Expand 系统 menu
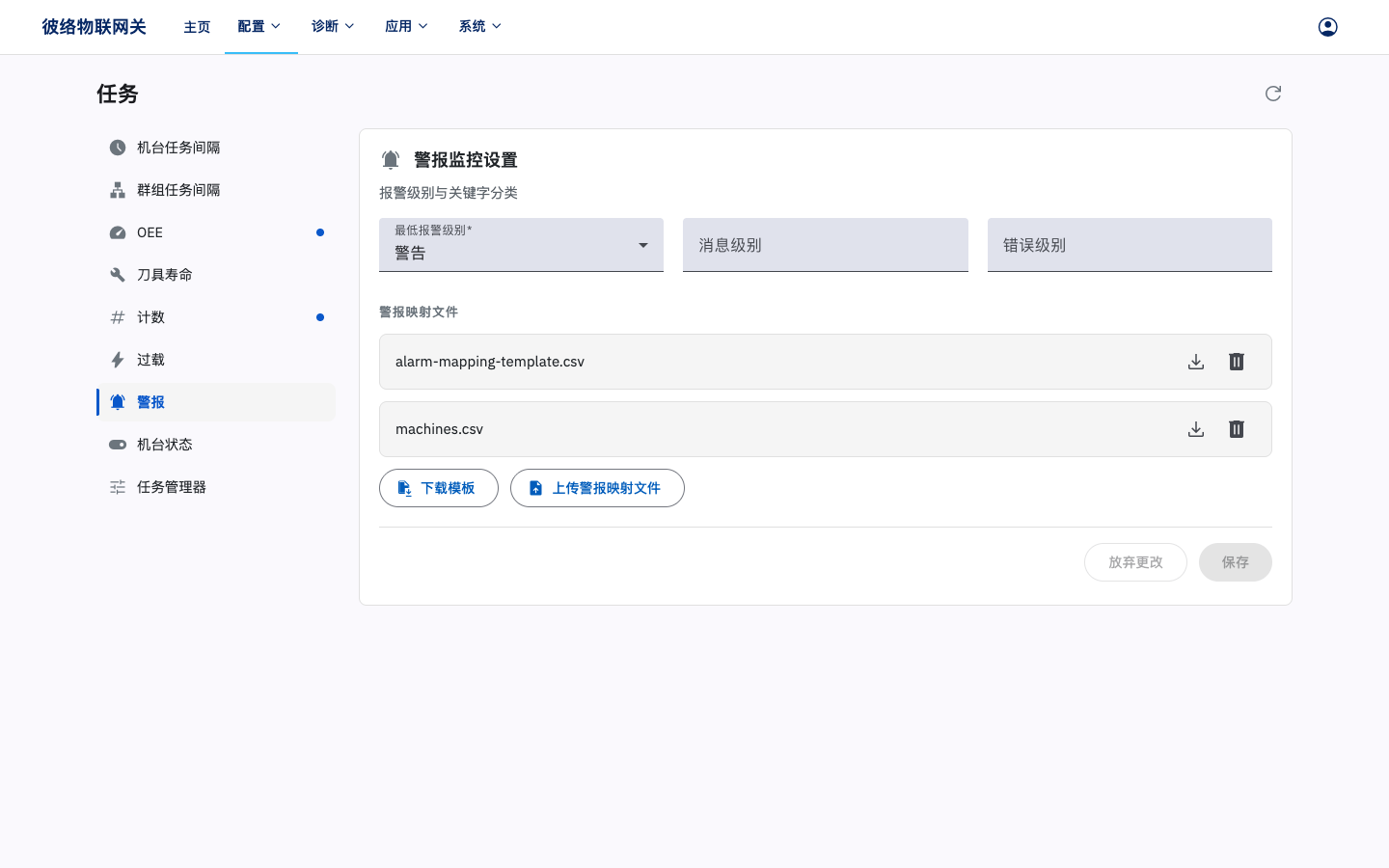 pos(480,27)
